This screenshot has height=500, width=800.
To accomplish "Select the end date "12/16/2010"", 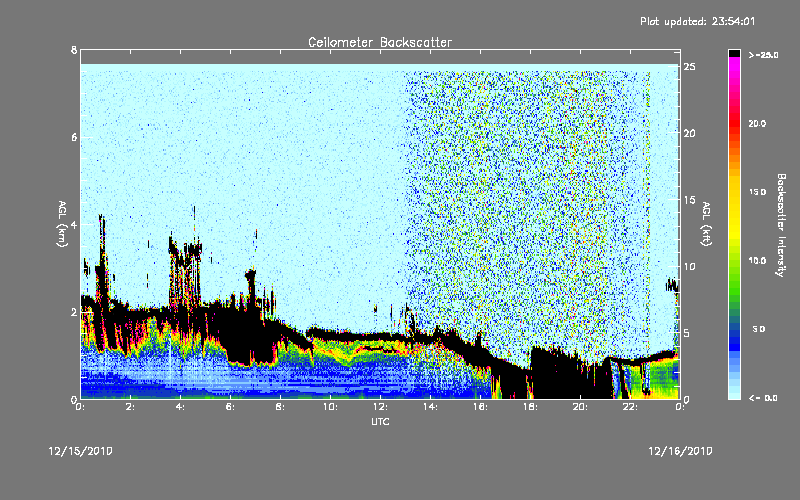I will click(680, 451).
